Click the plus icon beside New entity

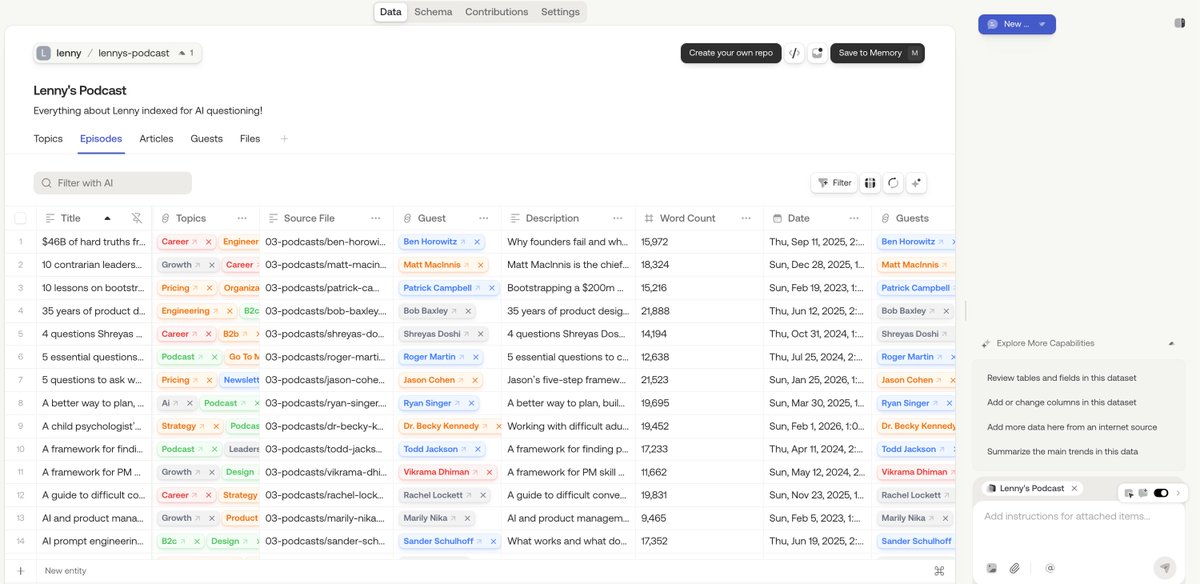(20, 570)
